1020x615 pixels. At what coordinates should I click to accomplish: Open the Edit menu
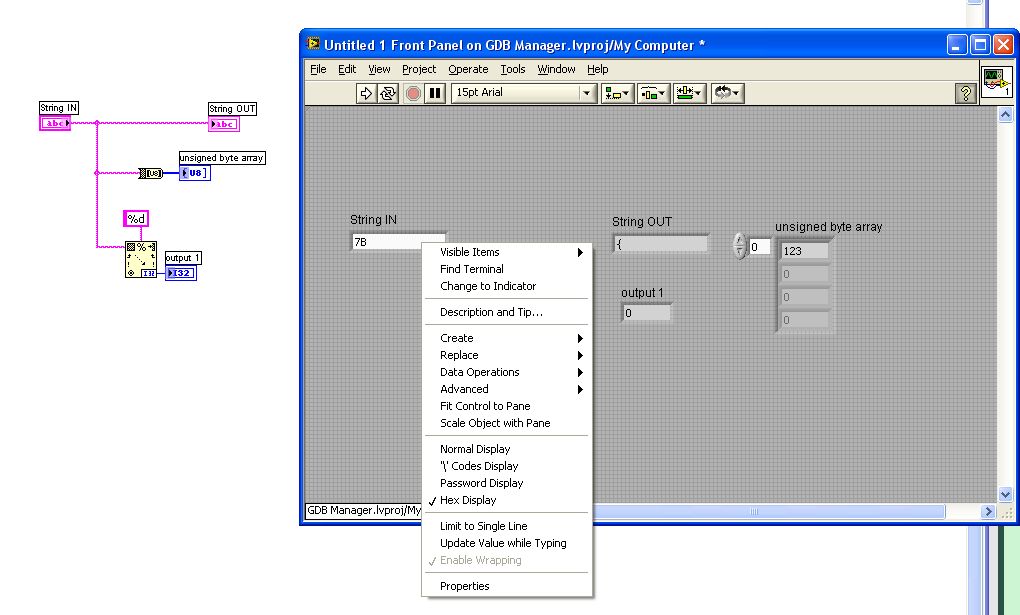(x=347, y=69)
